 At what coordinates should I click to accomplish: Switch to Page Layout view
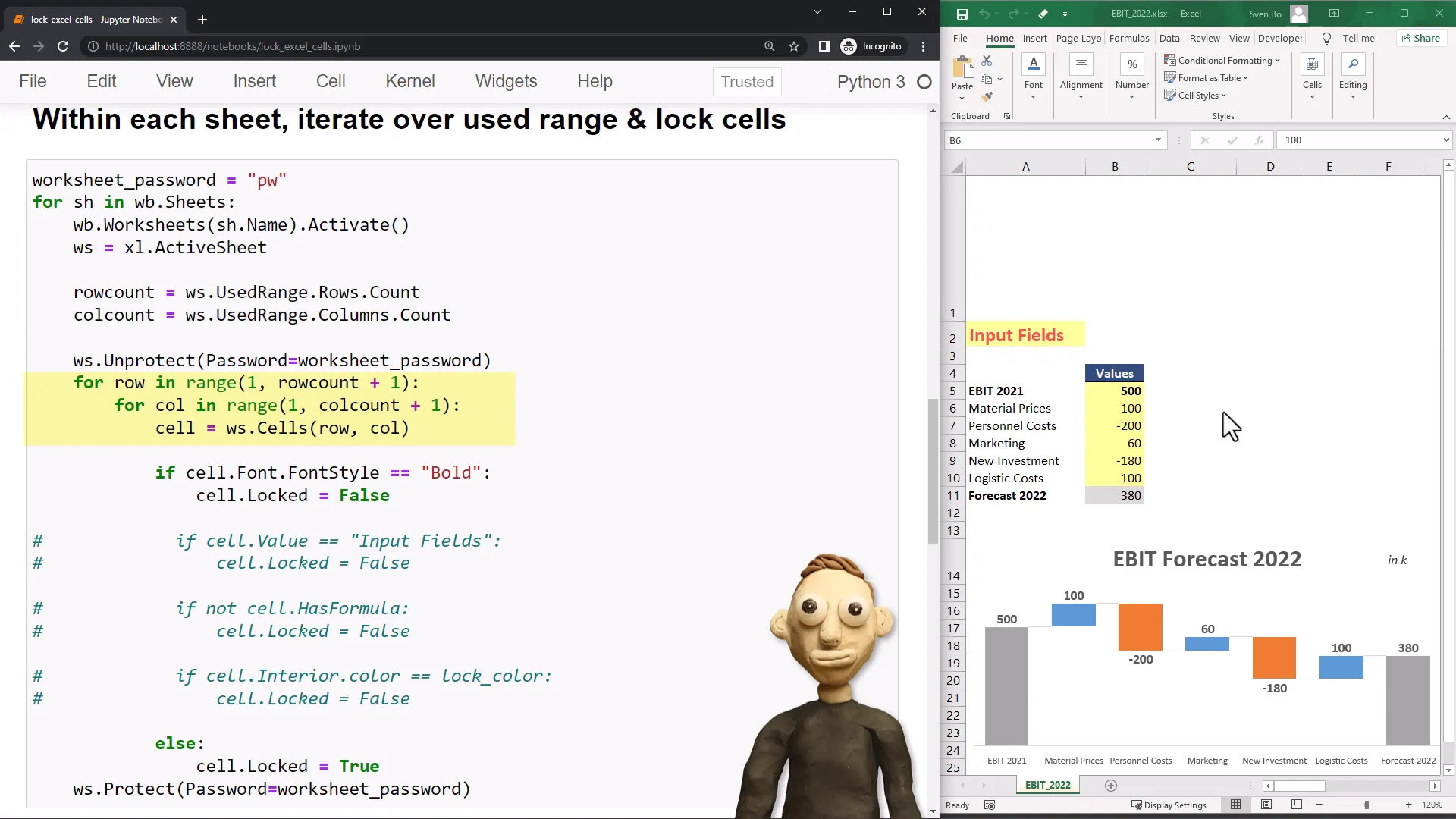1266,805
